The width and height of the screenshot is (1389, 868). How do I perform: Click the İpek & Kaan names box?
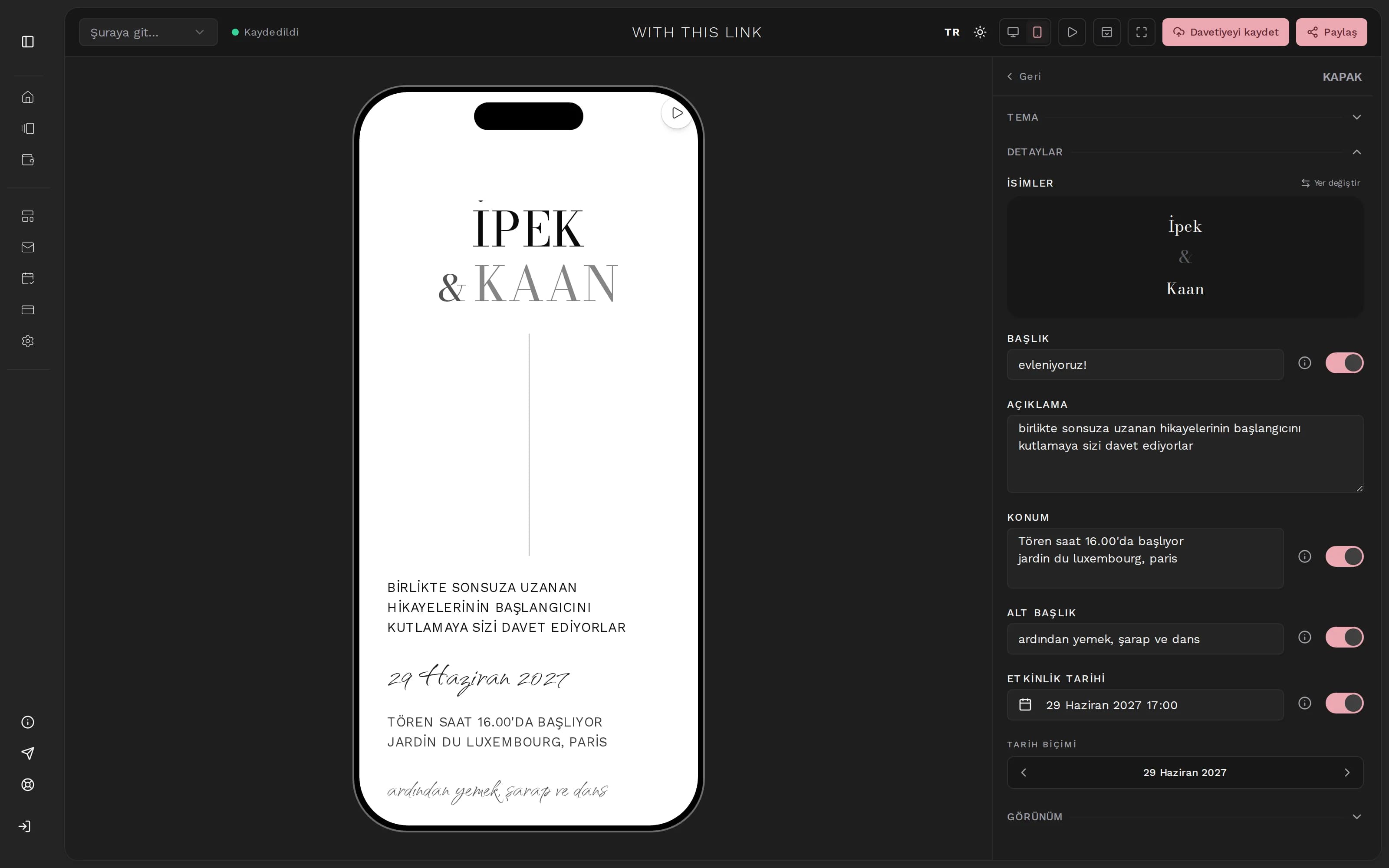coord(1185,256)
